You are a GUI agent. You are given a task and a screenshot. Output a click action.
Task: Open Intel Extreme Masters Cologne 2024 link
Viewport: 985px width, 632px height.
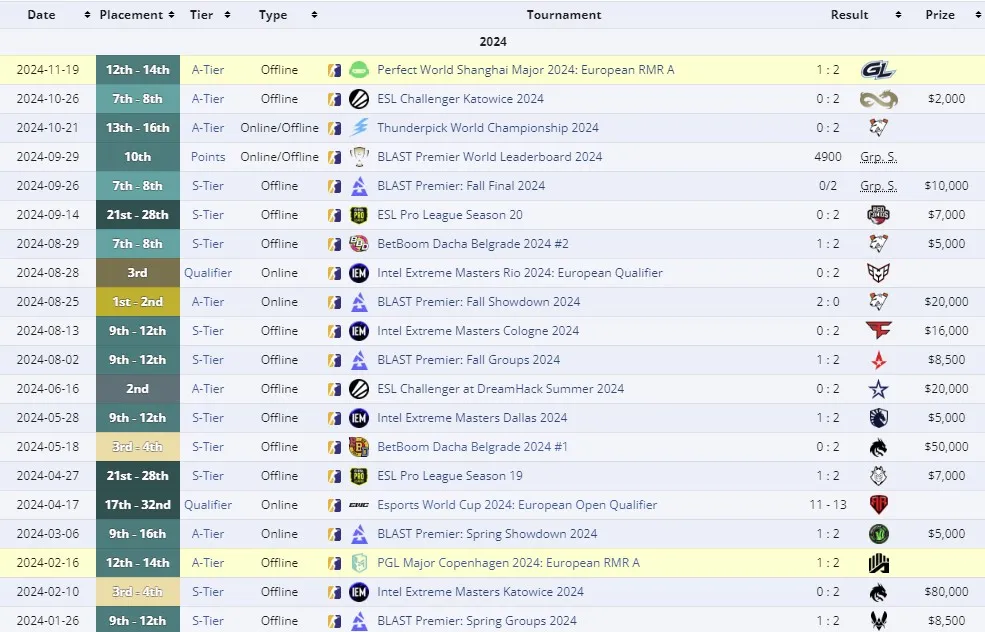pyautogui.click(x=477, y=330)
